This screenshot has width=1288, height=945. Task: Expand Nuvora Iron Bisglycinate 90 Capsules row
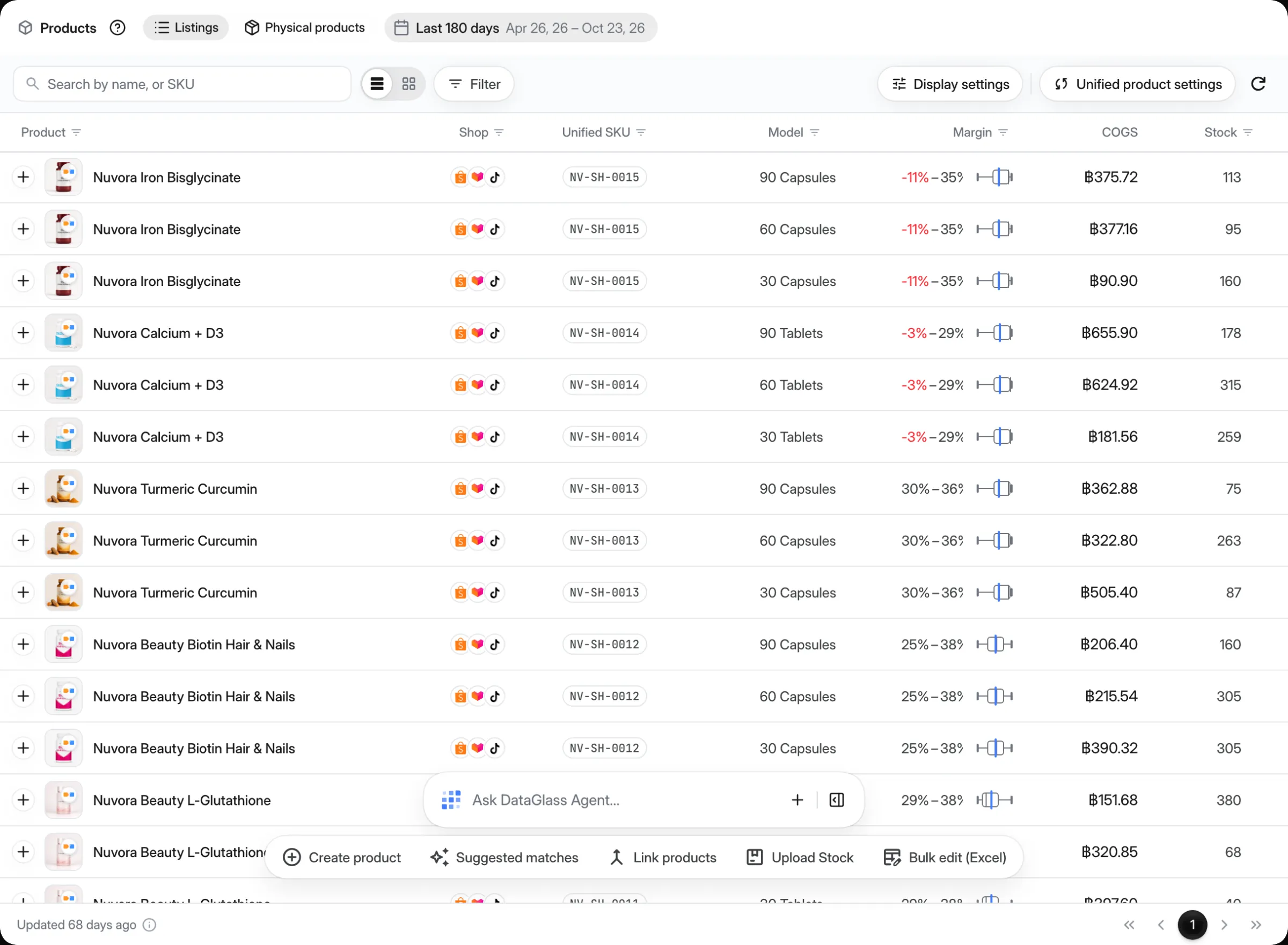[24, 177]
